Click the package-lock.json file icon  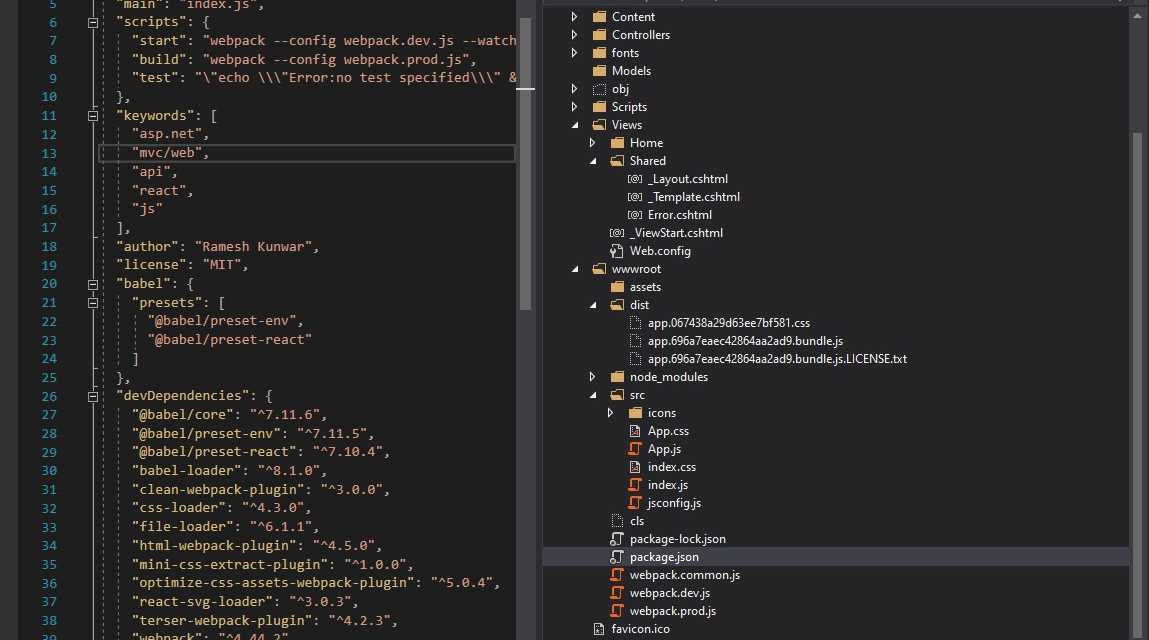coord(617,539)
